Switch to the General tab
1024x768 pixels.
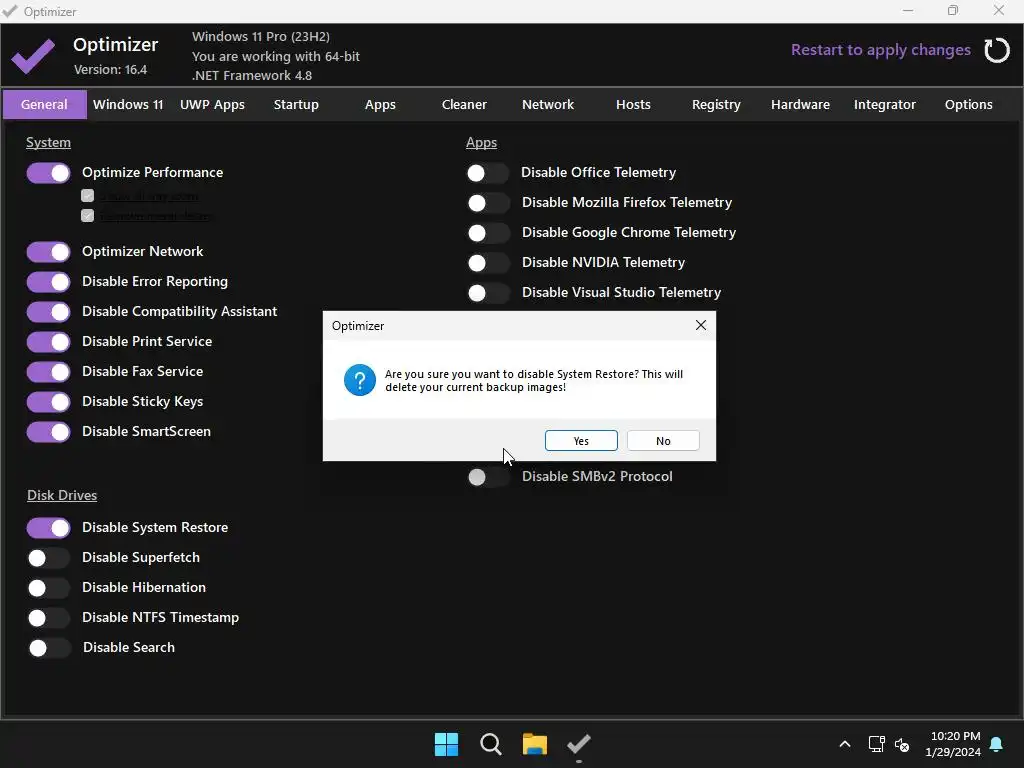click(44, 104)
